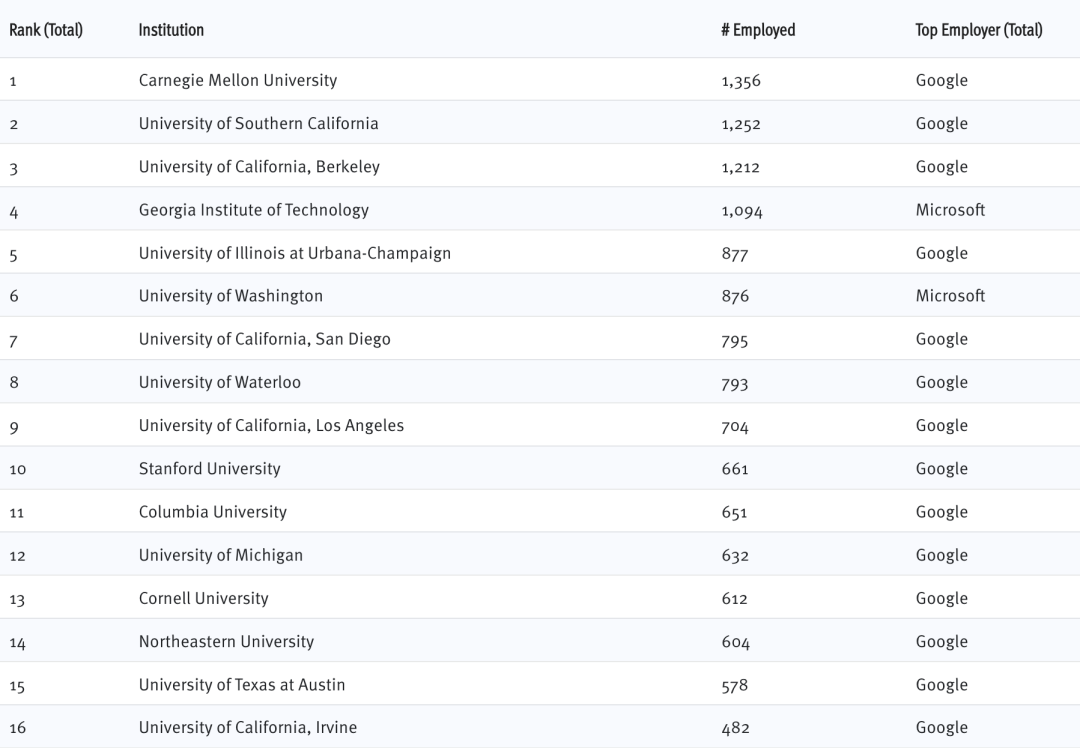Click rank number 6 cell
Image resolution: width=1080 pixels, height=748 pixels.
pyautogui.click(x=14, y=297)
